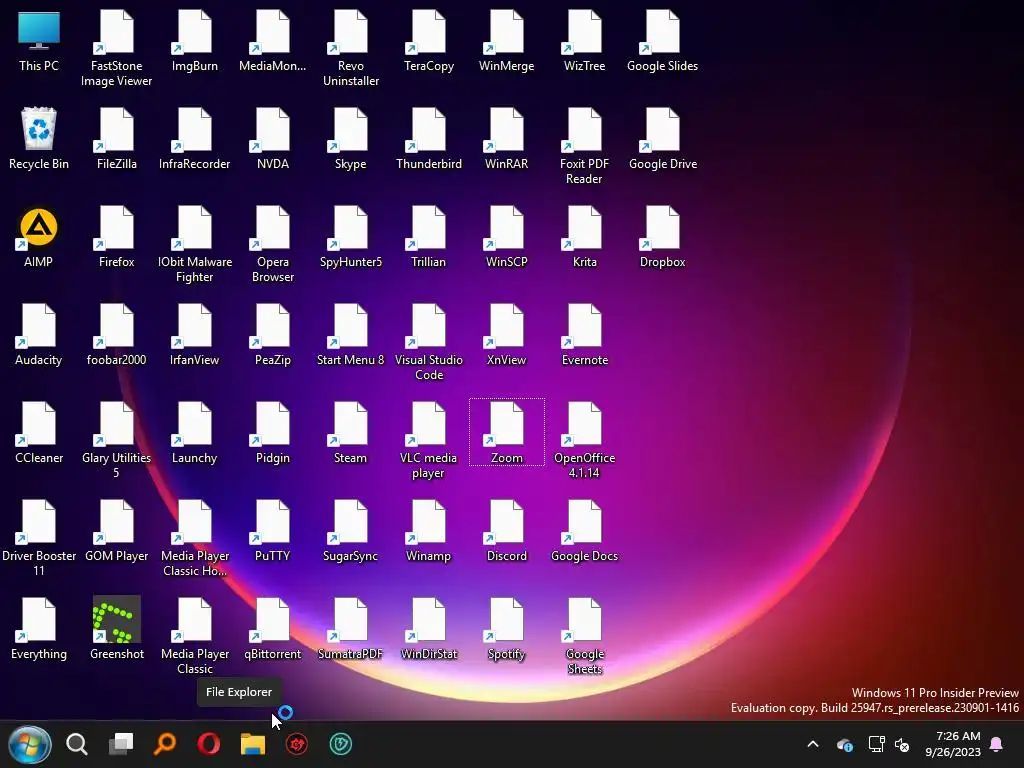Open File Explorer from taskbar
1024x768 pixels.
(x=253, y=744)
